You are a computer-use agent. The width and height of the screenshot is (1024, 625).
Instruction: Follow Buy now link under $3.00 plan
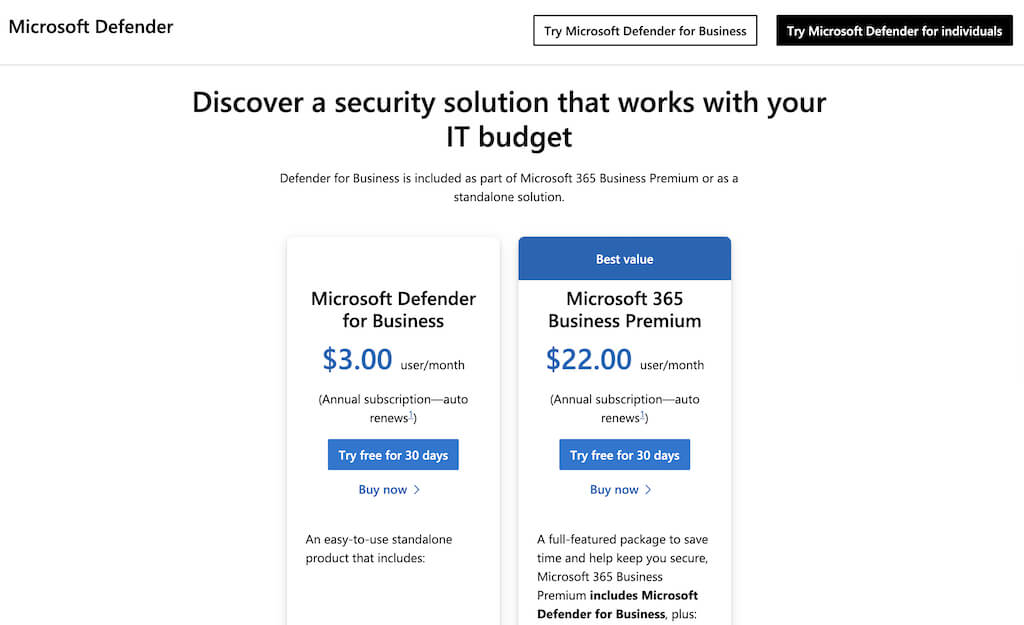[383, 490]
